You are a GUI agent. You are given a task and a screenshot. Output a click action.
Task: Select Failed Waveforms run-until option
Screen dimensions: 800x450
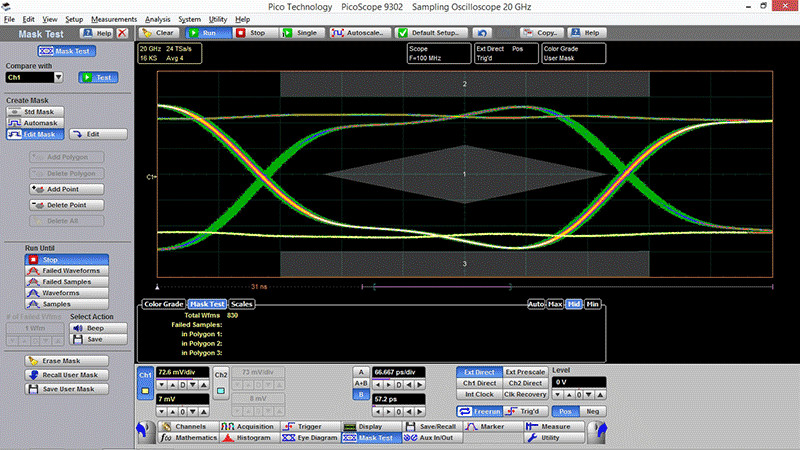click(68, 270)
